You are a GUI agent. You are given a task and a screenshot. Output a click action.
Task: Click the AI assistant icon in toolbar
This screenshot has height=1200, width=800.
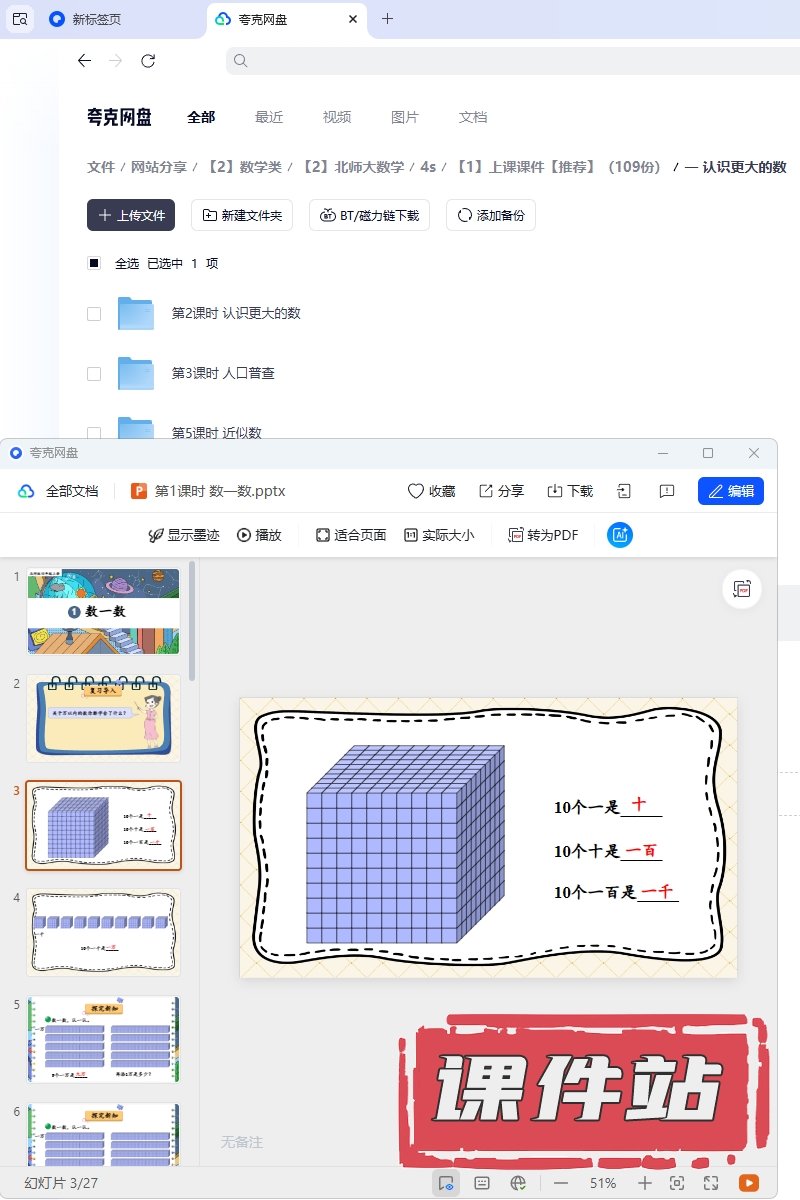(620, 535)
